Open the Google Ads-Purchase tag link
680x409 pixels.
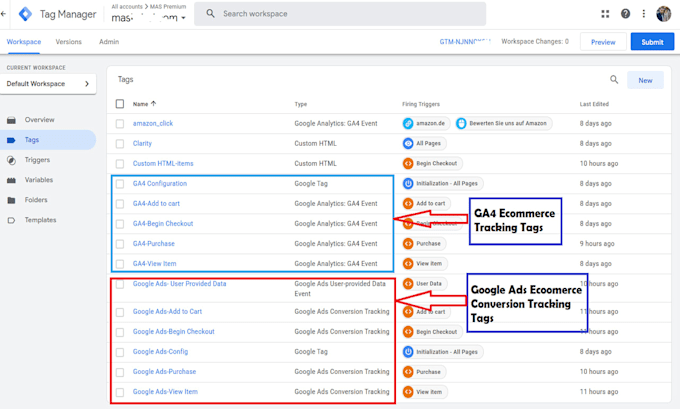164,372
